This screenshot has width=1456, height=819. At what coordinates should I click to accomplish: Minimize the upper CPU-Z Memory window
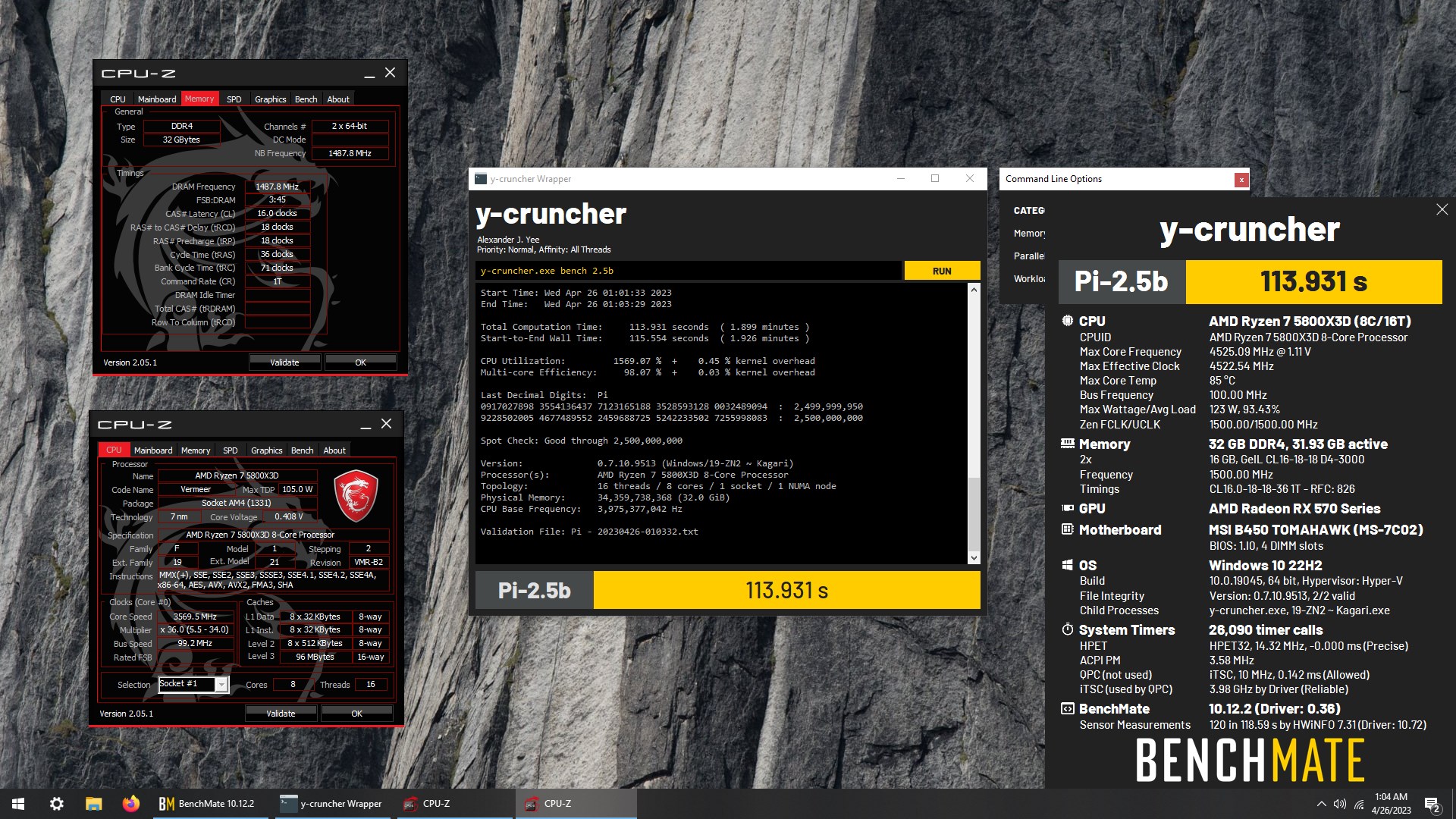(x=369, y=74)
